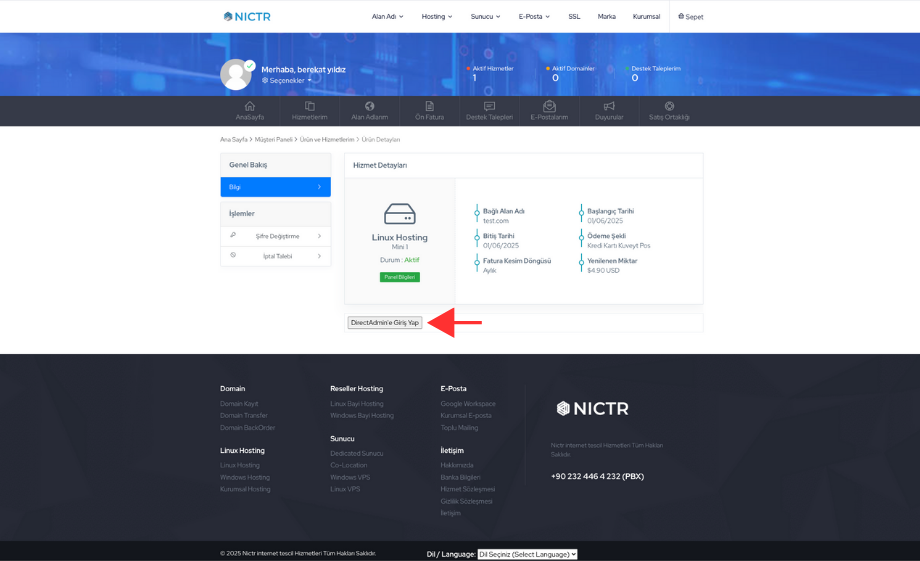Expand the Hosting menu
The image size is (920, 561).
[x=437, y=16]
